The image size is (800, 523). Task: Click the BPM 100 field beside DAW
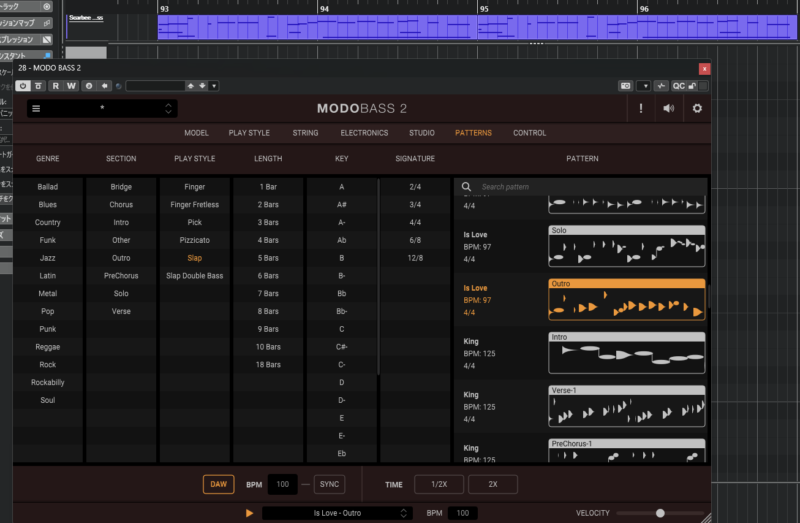coord(282,484)
